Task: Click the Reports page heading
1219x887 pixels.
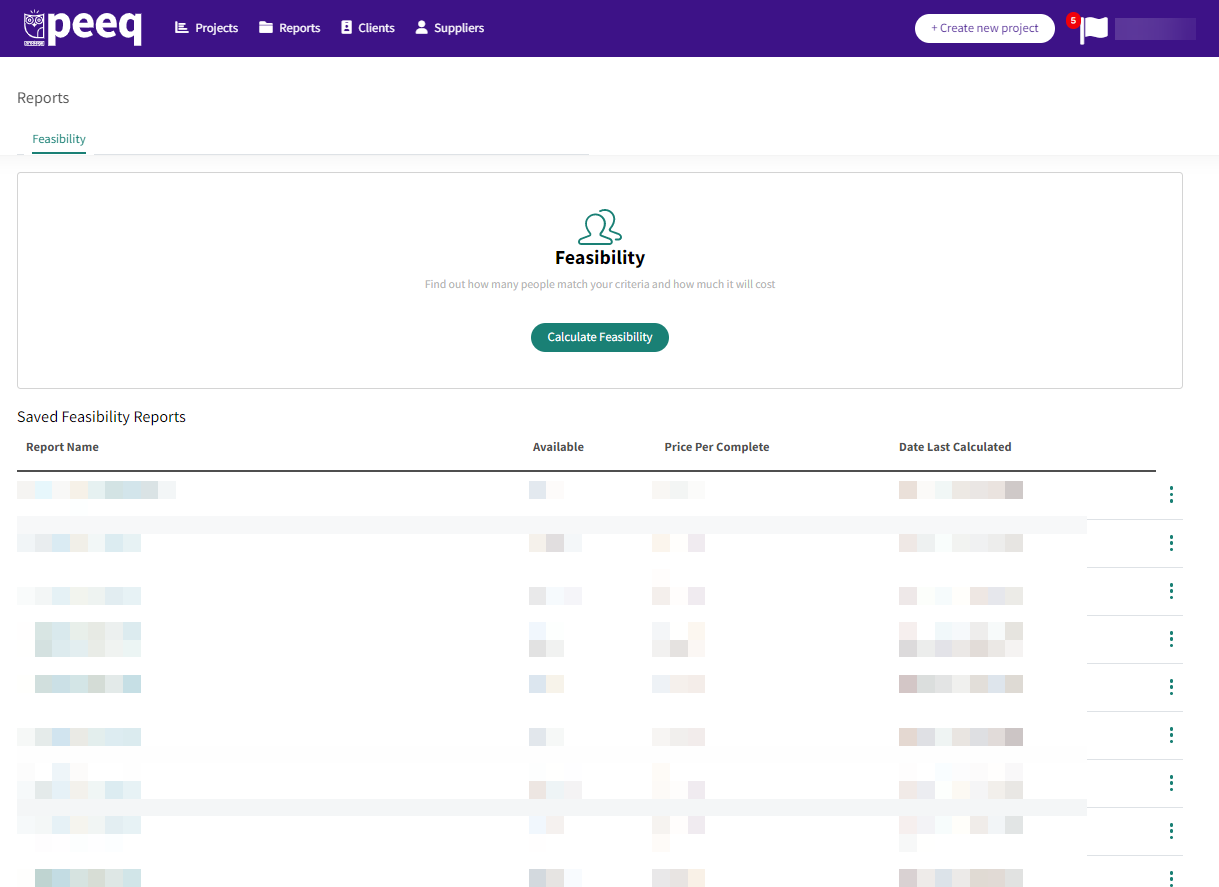Action: tap(43, 98)
